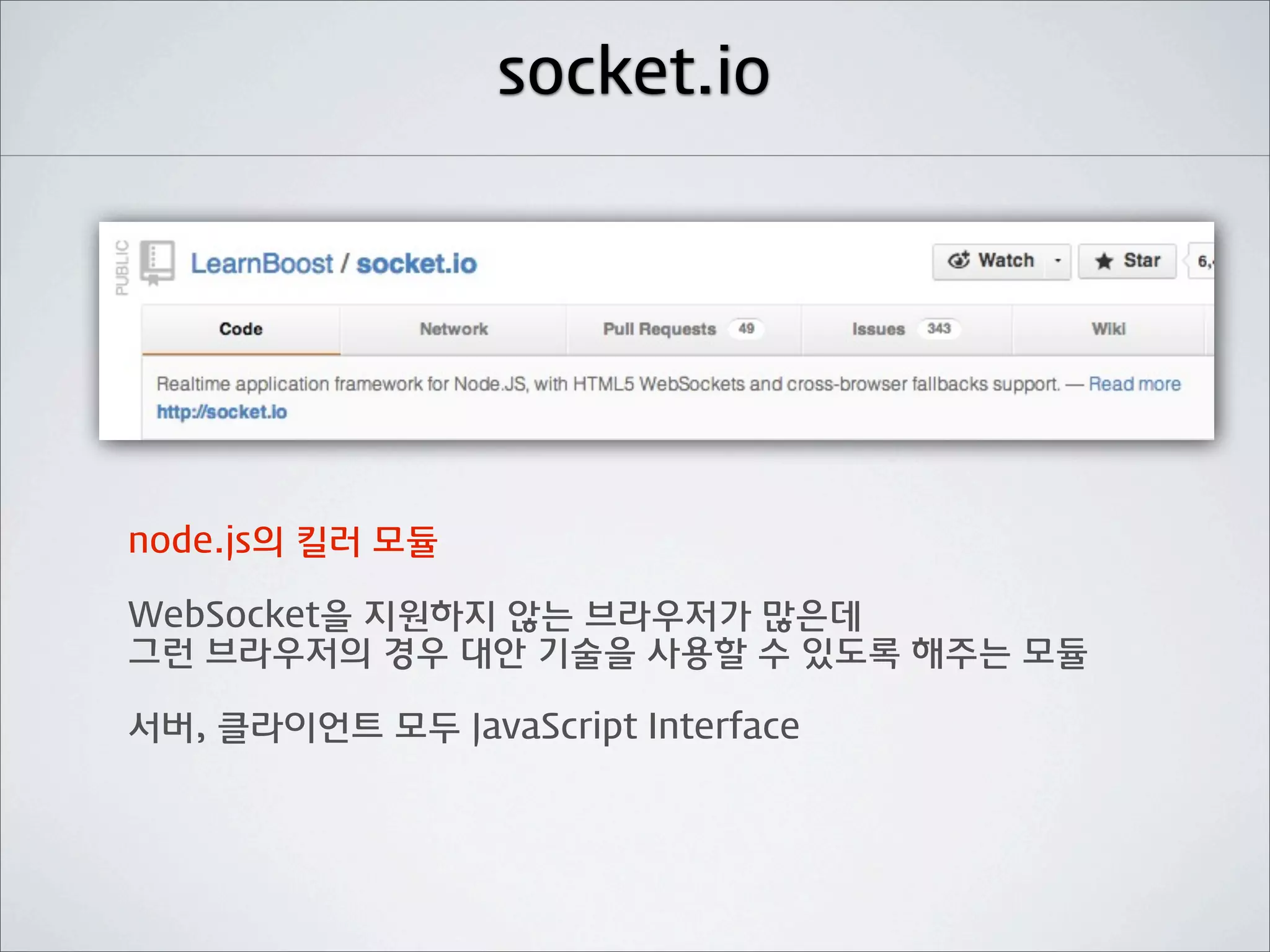This screenshot has height=952, width=1270.
Task: Click the 'Realtime application framework' description text
Action: click(608, 384)
